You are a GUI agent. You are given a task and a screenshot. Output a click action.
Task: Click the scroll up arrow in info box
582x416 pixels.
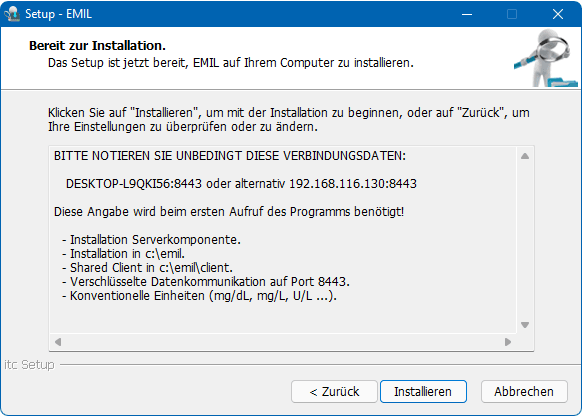pos(525,156)
